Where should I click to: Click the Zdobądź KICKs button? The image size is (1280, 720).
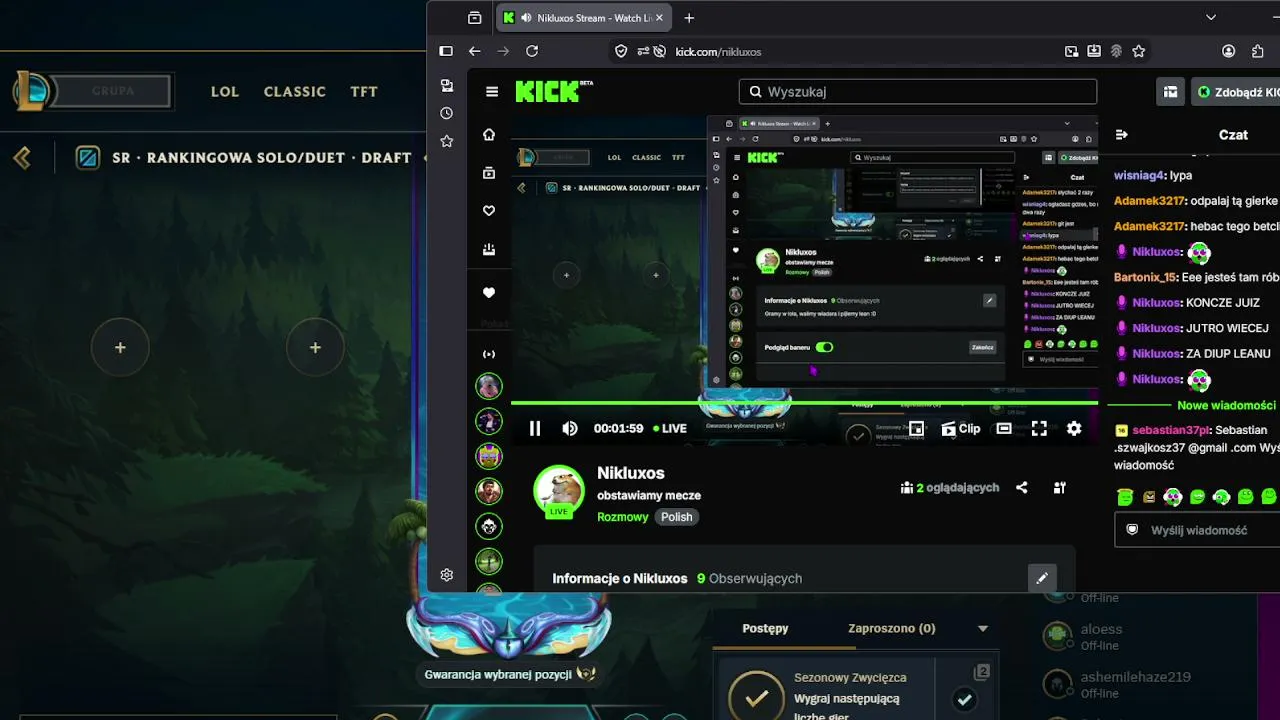tap(1238, 92)
